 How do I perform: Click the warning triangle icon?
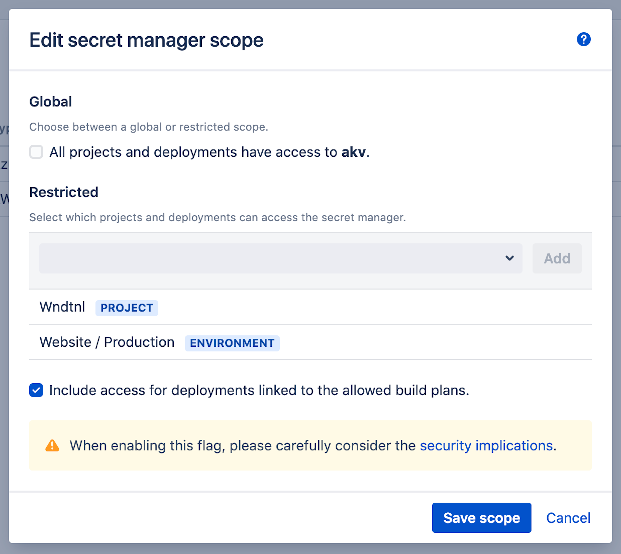point(52,445)
